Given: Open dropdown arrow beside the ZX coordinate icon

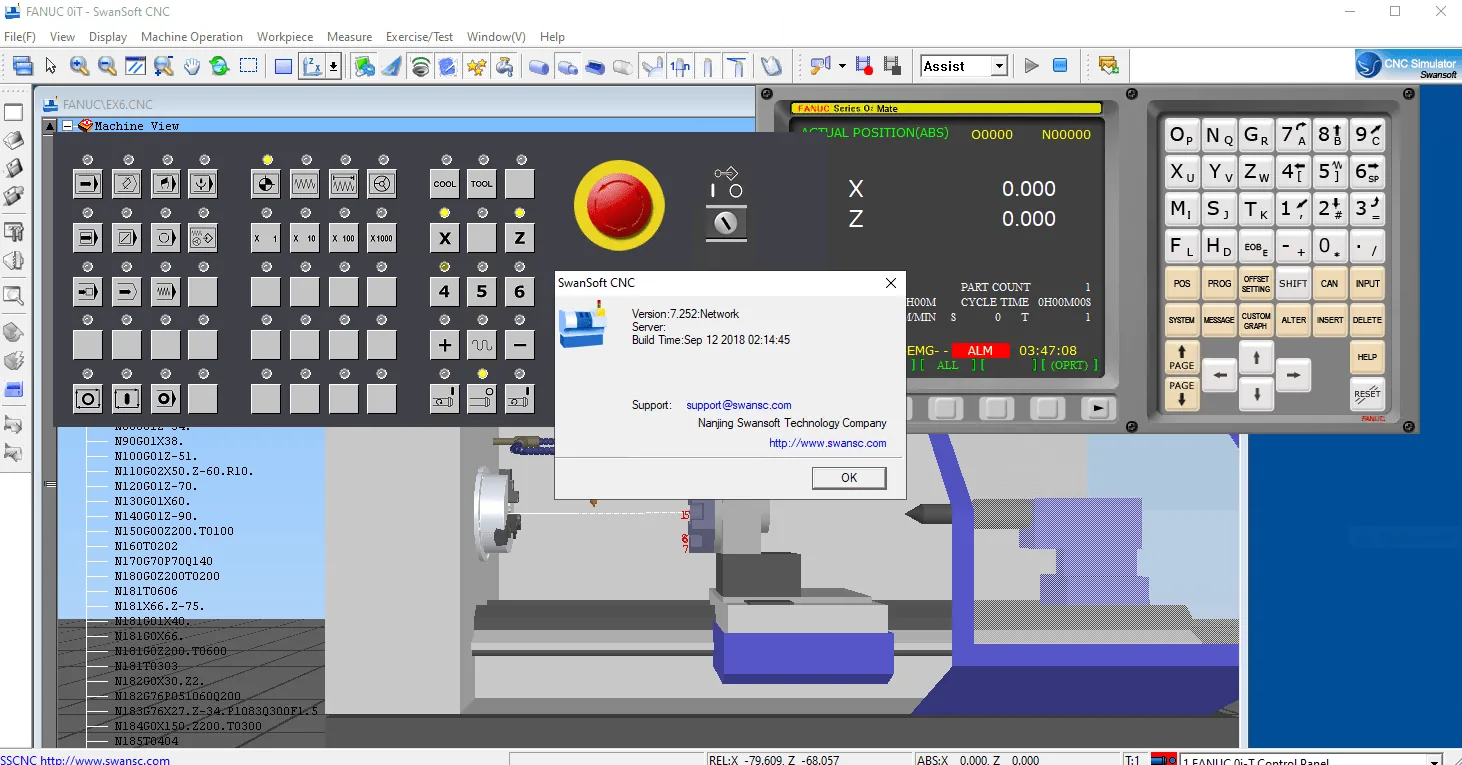Looking at the screenshot, I should click(x=333, y=66).
